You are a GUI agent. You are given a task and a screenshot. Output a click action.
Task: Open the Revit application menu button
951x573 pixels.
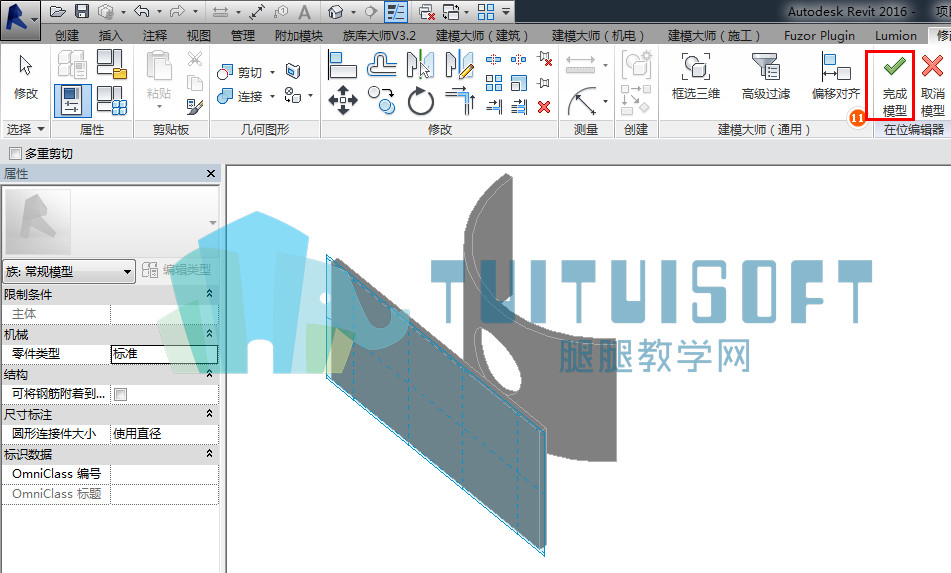coord(20,19)
